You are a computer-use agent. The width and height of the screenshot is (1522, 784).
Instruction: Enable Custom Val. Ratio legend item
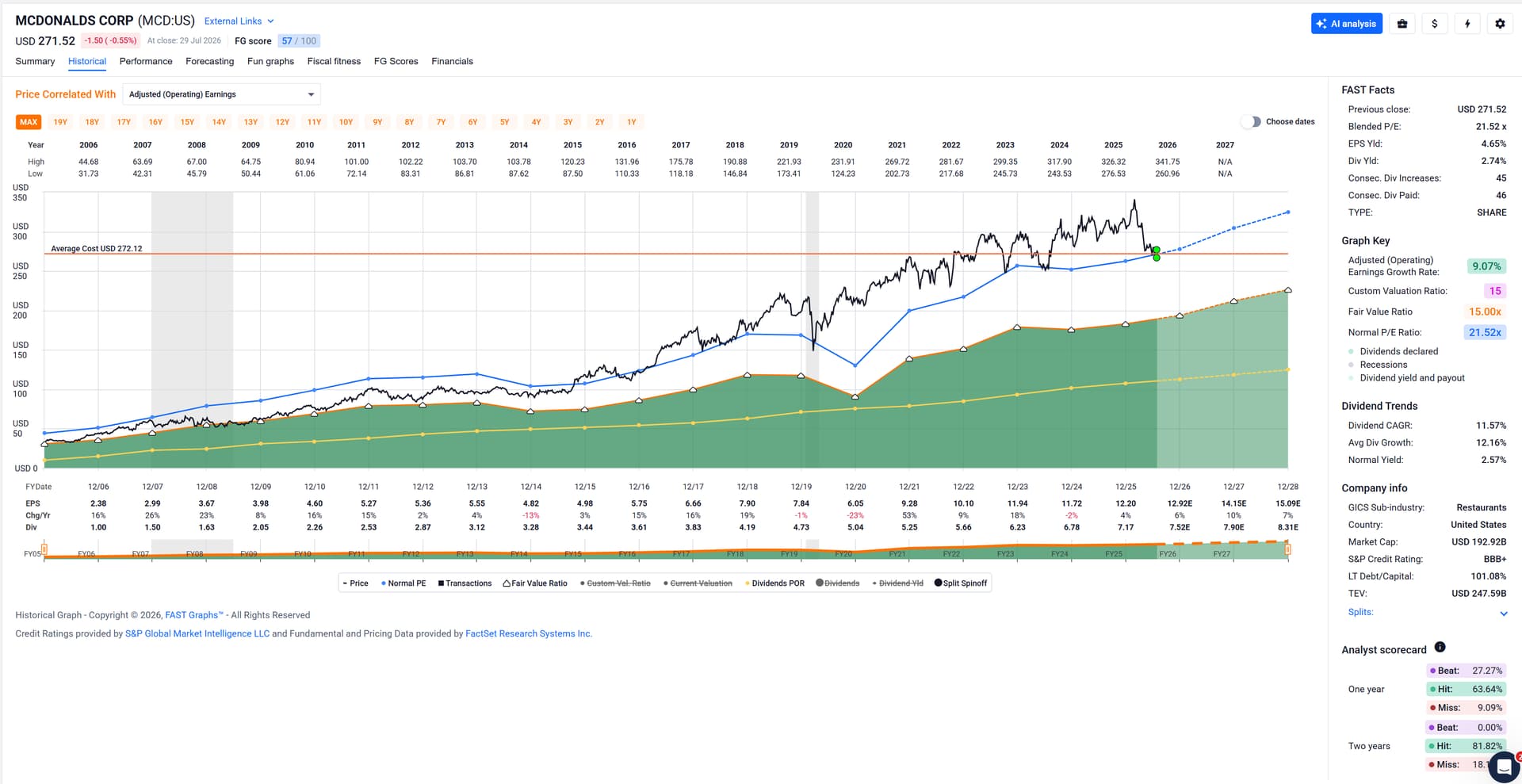pos(615,583)
